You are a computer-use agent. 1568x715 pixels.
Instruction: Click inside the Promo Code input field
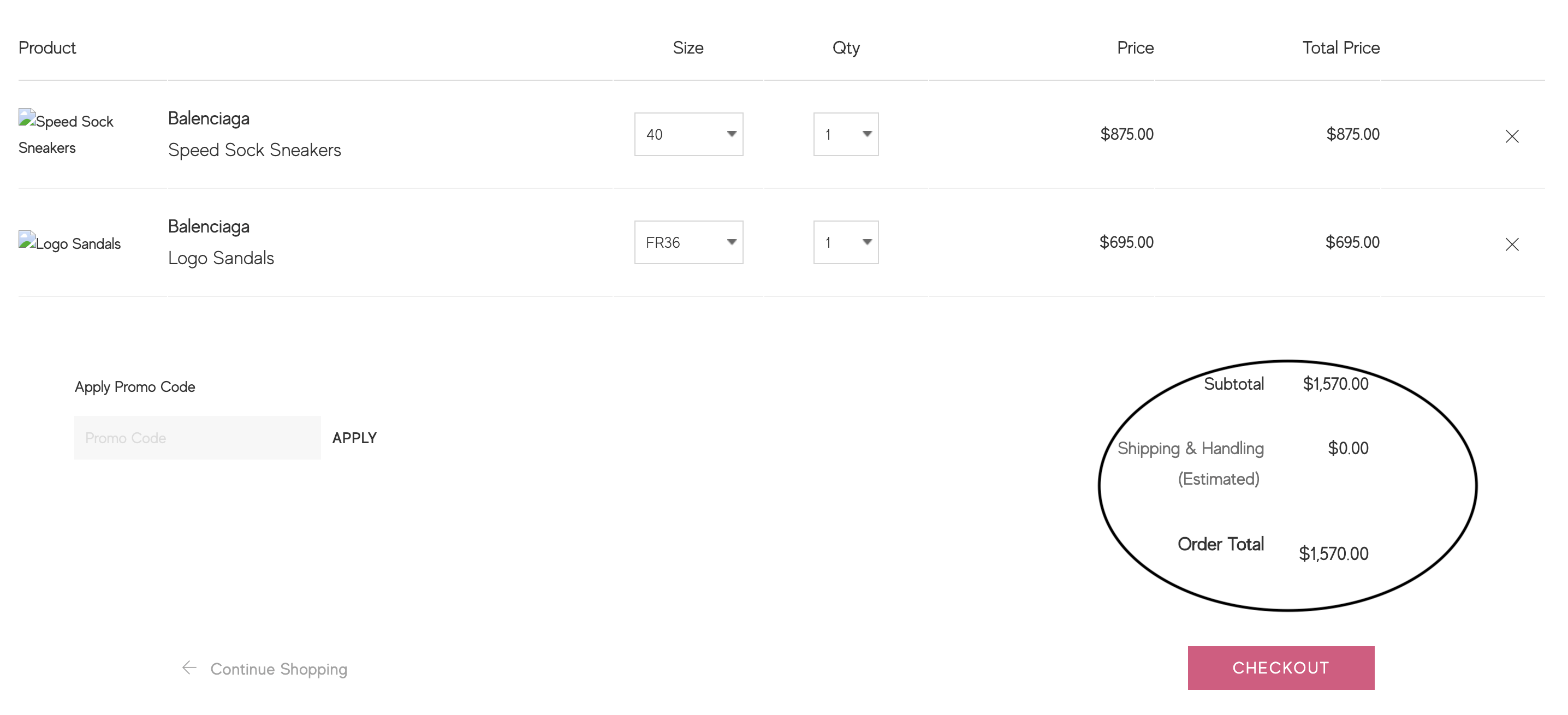click(x=197, y=437)
